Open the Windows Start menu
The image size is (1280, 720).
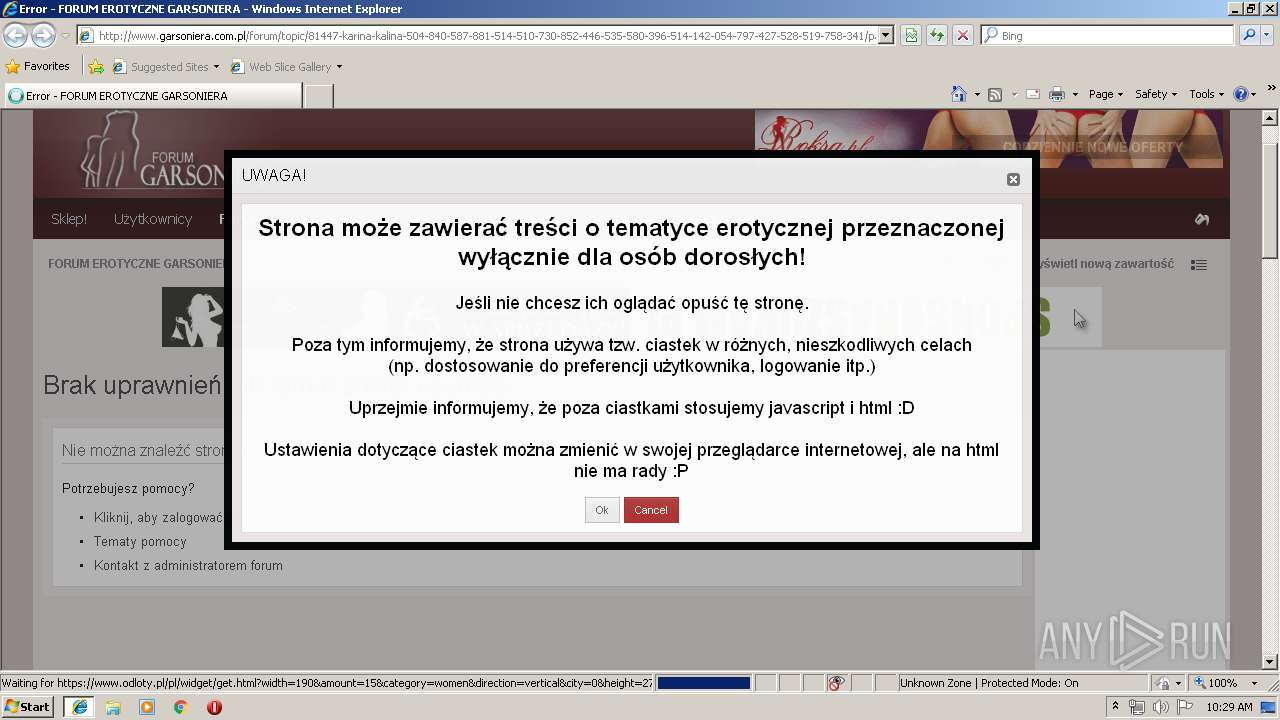click(x=27, y=707)
